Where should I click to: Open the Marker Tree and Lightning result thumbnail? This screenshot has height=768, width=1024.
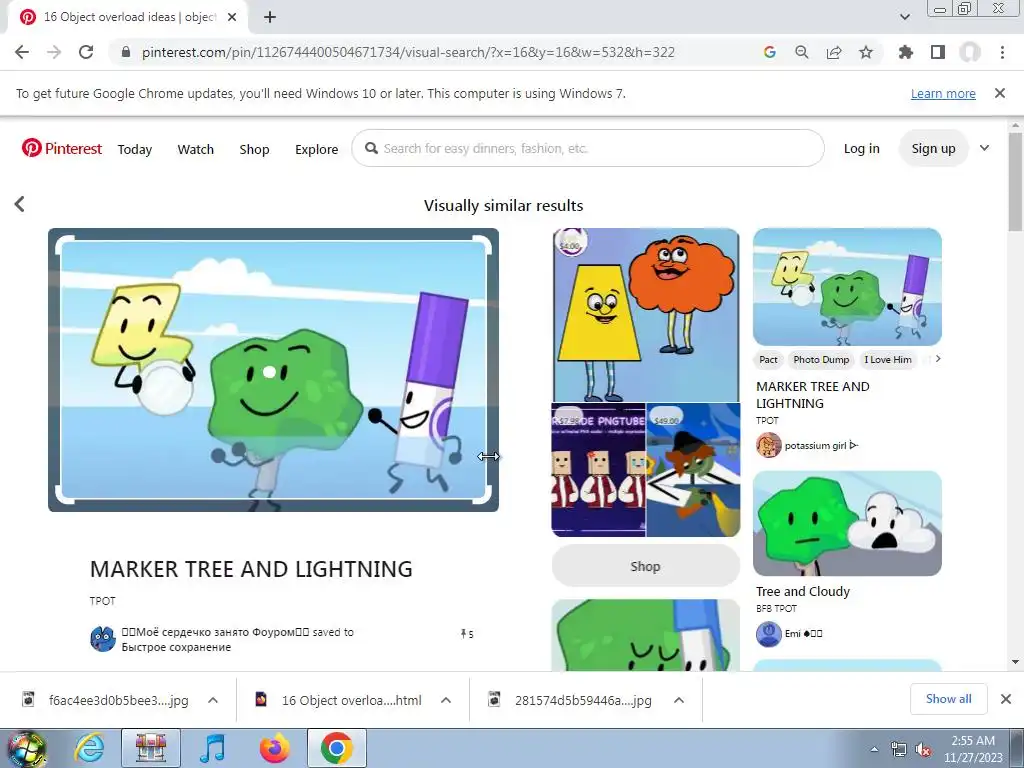pyautogui.click(x=847, y=287)
